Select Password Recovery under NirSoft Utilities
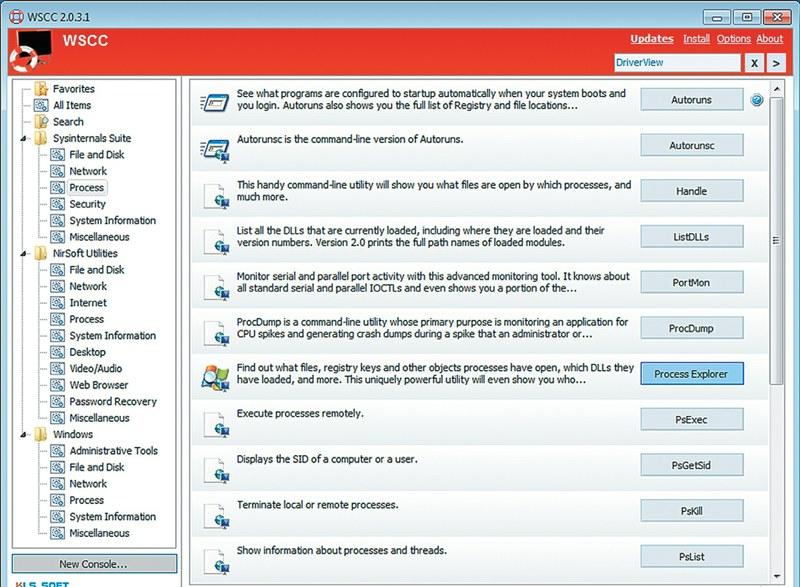Viewport: 800px width, 587px height. (x=112, y=401)
